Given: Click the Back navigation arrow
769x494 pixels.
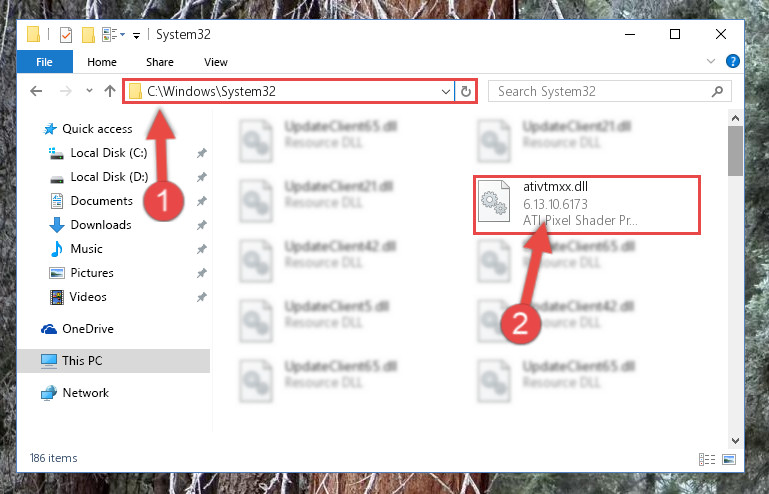Looking at the screenshot, I should click(x=36, y=91).
